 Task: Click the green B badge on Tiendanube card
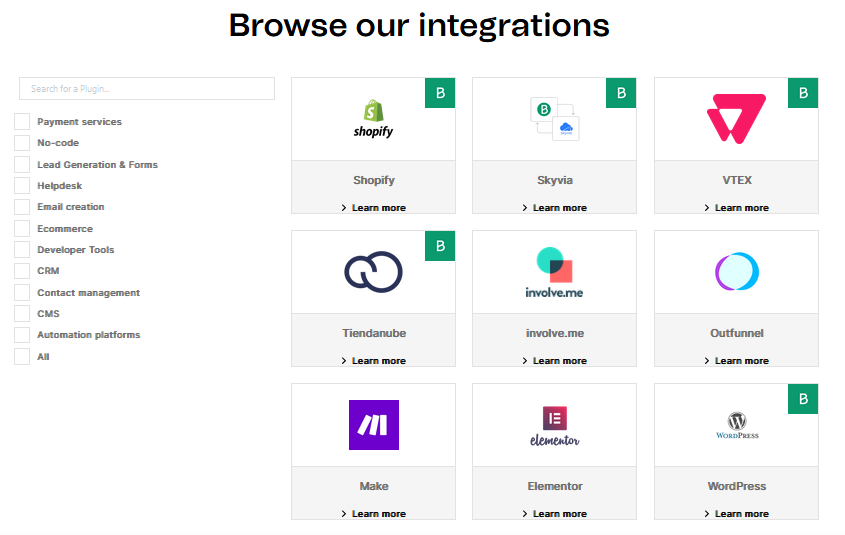point(440,246)
